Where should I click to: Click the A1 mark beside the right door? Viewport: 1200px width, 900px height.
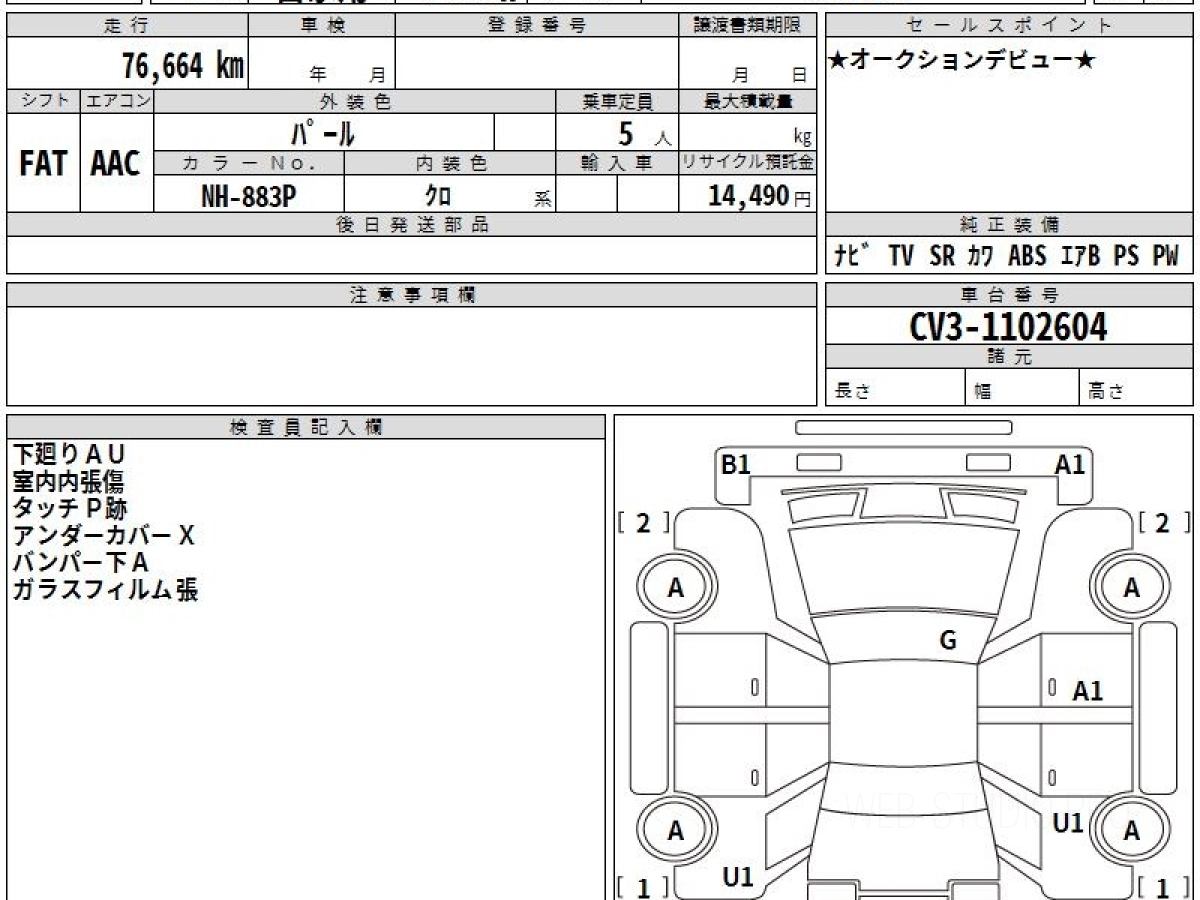[x=1087, y=691]
